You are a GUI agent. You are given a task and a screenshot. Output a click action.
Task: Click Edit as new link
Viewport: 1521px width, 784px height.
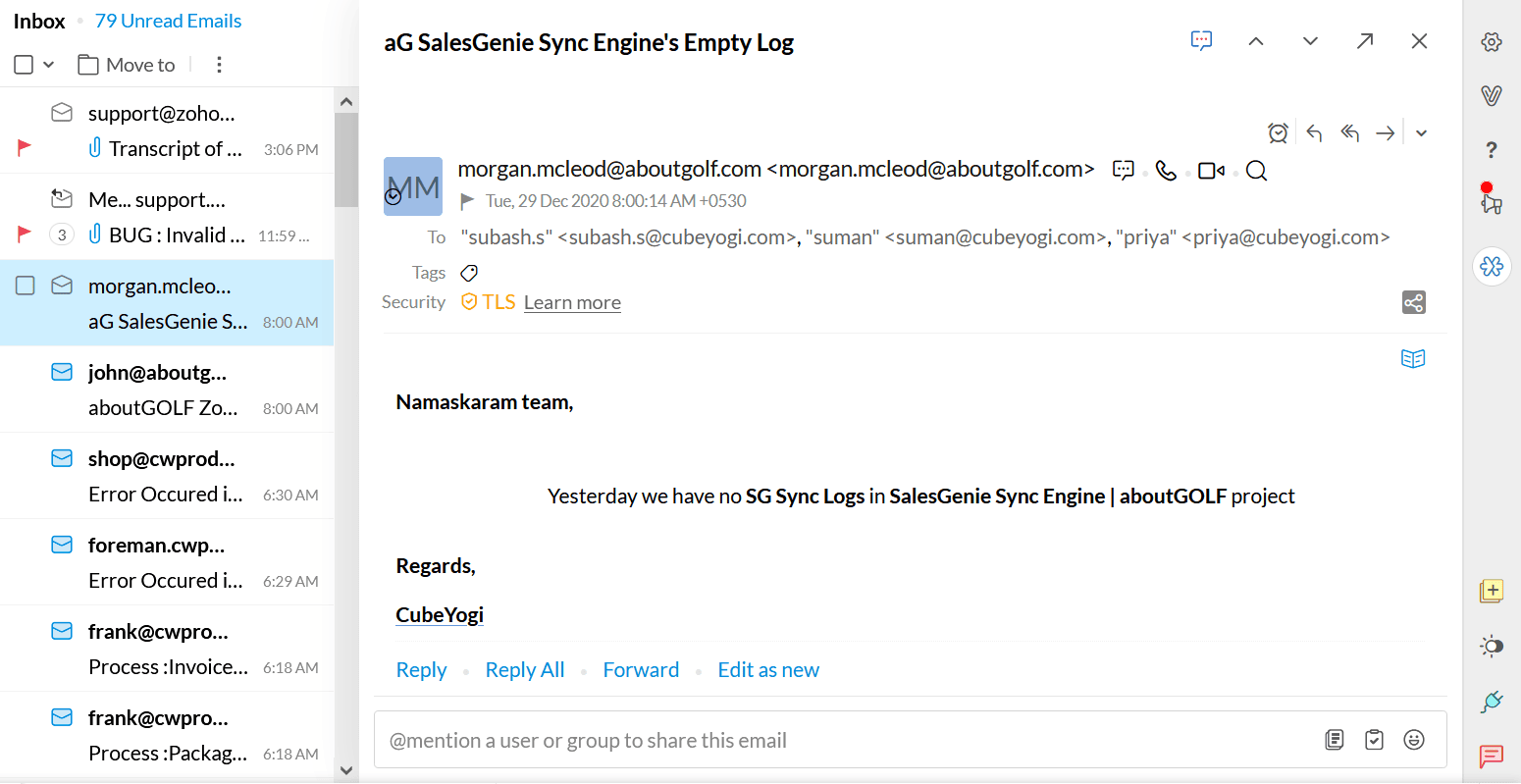768,670
